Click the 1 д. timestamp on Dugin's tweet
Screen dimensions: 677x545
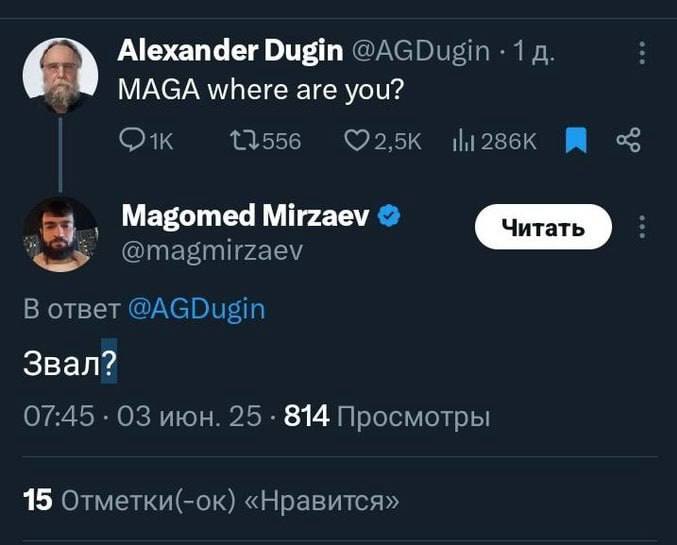535,49
